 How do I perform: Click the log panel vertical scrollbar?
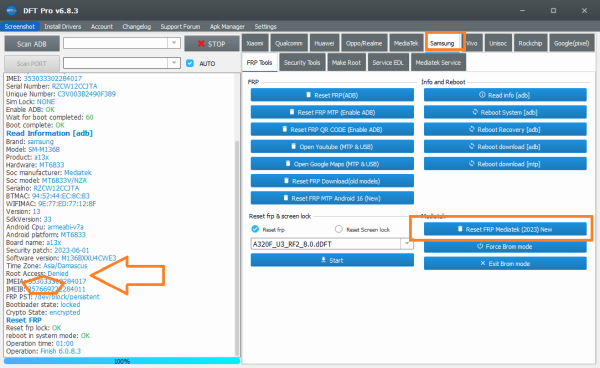point(237,249)
